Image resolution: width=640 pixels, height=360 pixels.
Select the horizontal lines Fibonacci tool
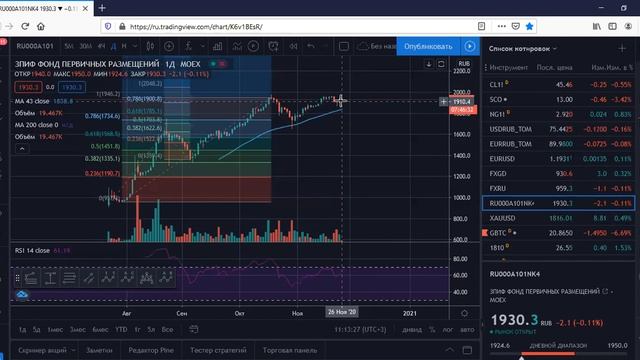click(69, 278)
